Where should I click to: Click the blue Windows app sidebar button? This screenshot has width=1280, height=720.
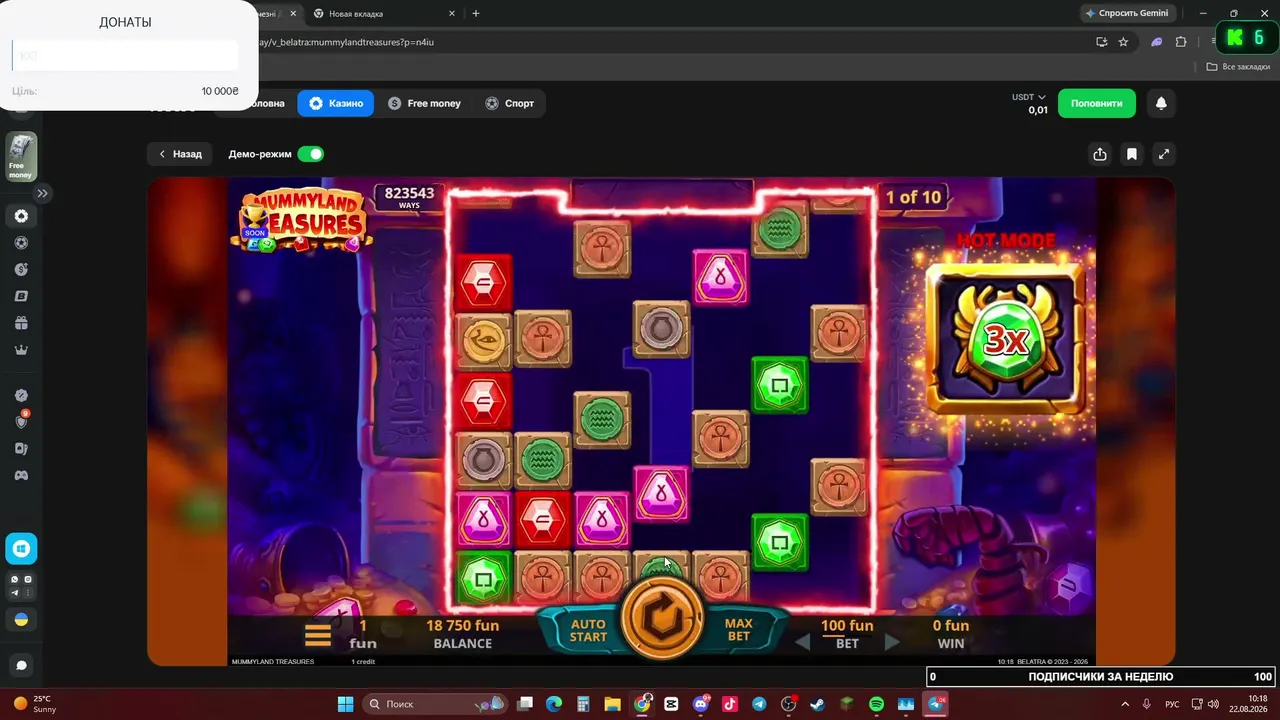21,548
